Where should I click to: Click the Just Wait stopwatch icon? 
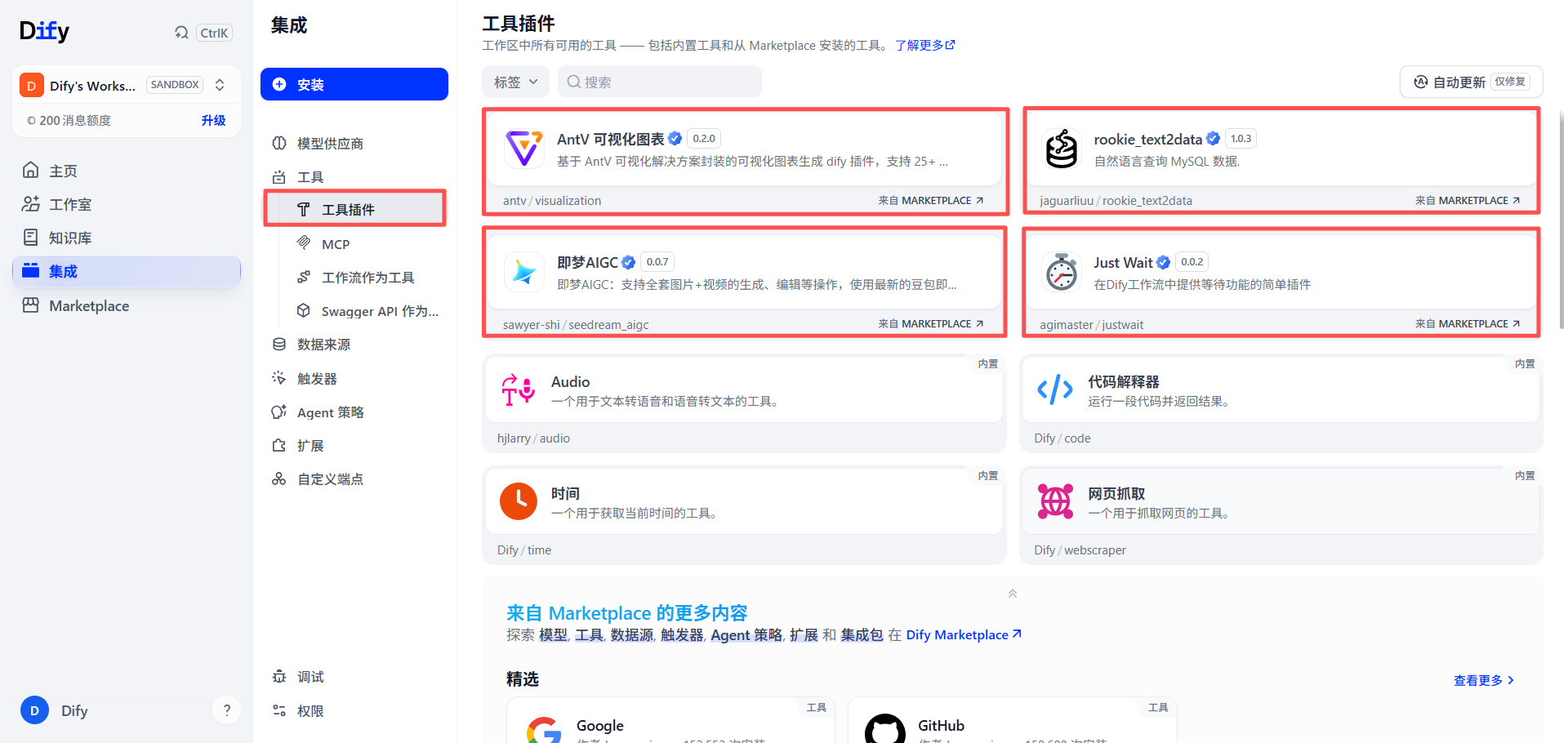(x=1062, y=272)
